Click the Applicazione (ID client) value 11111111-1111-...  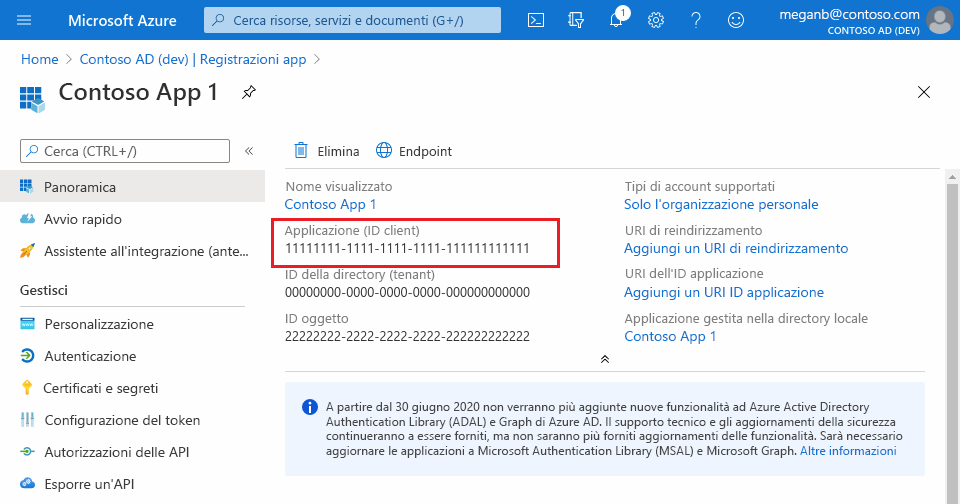[x=407, y=248]
